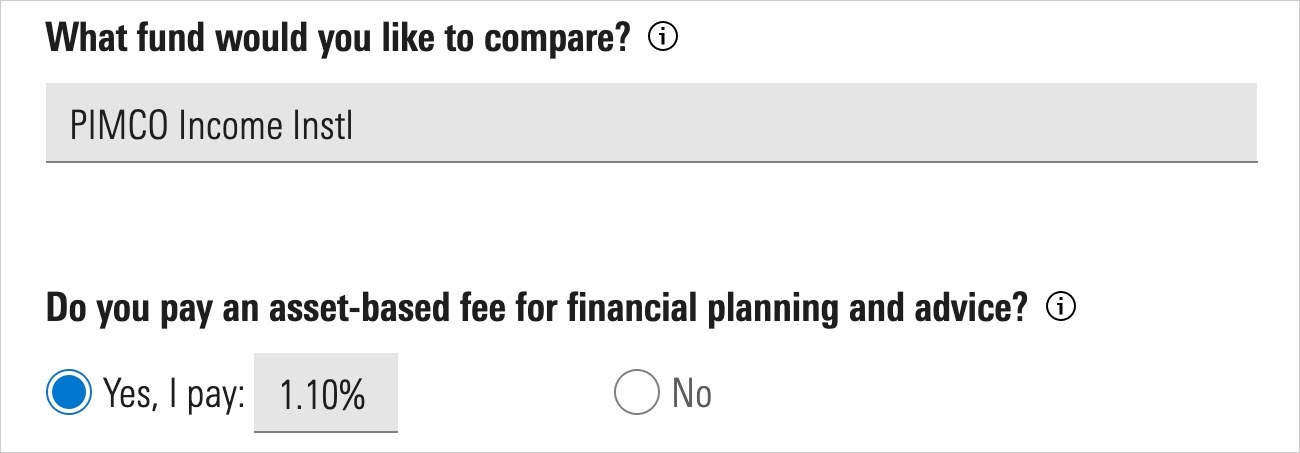
Task: Select the "Yes, I pay" radio button
Action: pyautogui.click(x=68, y=393)
